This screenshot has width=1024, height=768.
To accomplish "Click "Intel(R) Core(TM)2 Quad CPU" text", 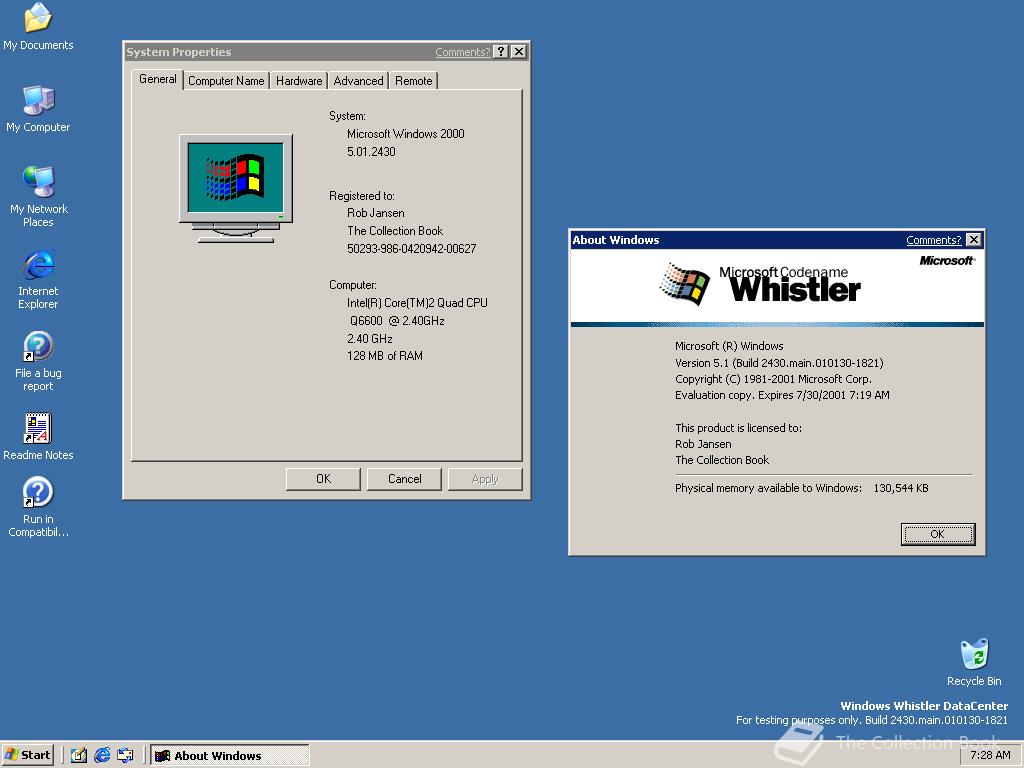I will pyautogui.click(x=417, y=303).
